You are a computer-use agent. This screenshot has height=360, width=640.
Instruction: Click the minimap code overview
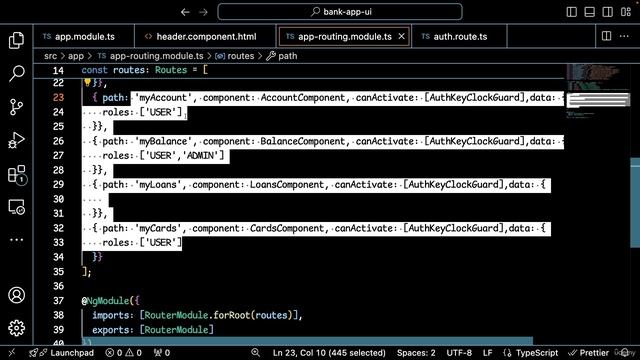click(x=597, y=91)
